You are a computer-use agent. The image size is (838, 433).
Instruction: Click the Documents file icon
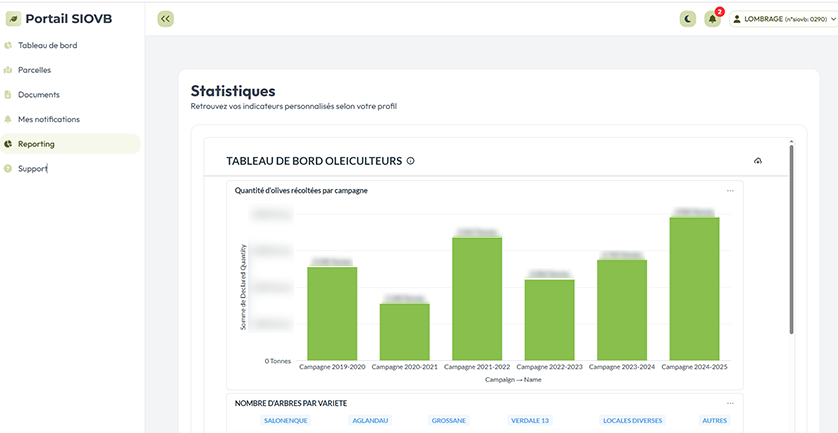pyautogui.click(x=7, y=95)
